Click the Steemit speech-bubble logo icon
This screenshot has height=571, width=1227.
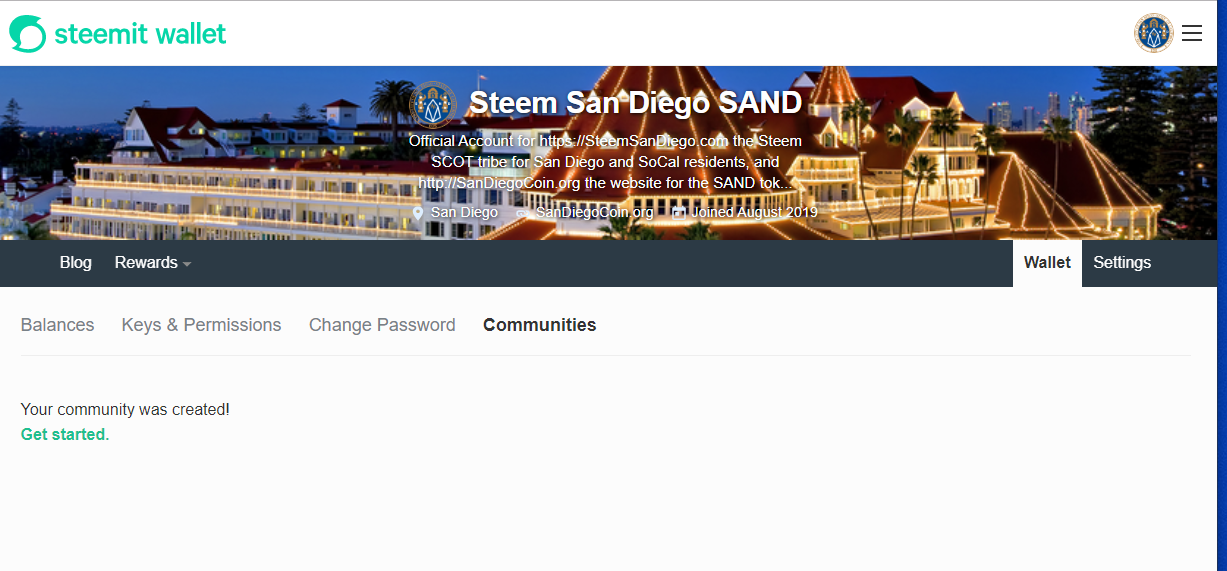click(28, 34)
